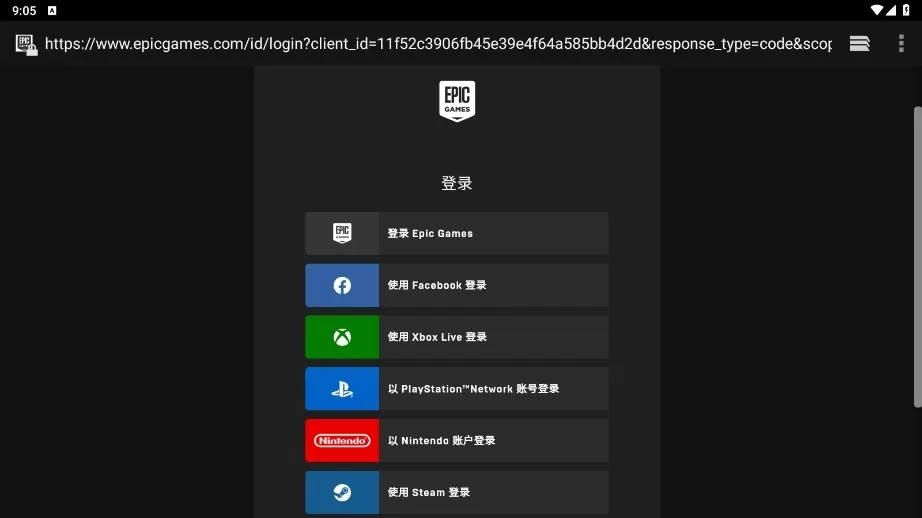This screenshot has width=922, height=518.
Task: Tap the battery status icon
Action: (906, 10)
